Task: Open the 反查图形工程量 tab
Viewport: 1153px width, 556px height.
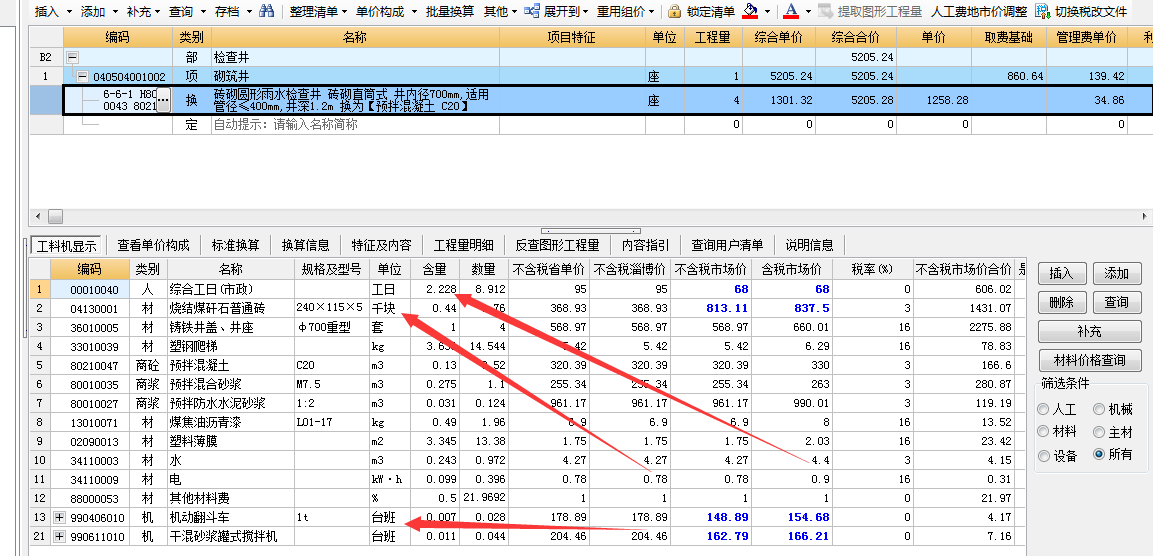Action: tap(557, 245)
